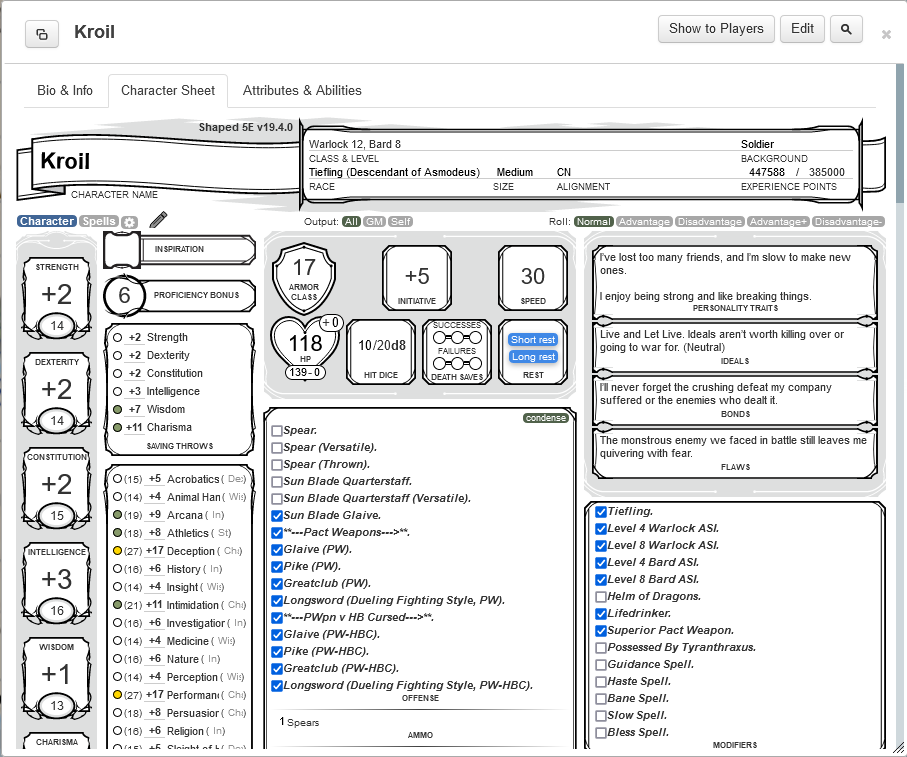Toggle Arcana skill proficiency circle
The width and height of the screenshot is (907, 757).
point(117,515)
